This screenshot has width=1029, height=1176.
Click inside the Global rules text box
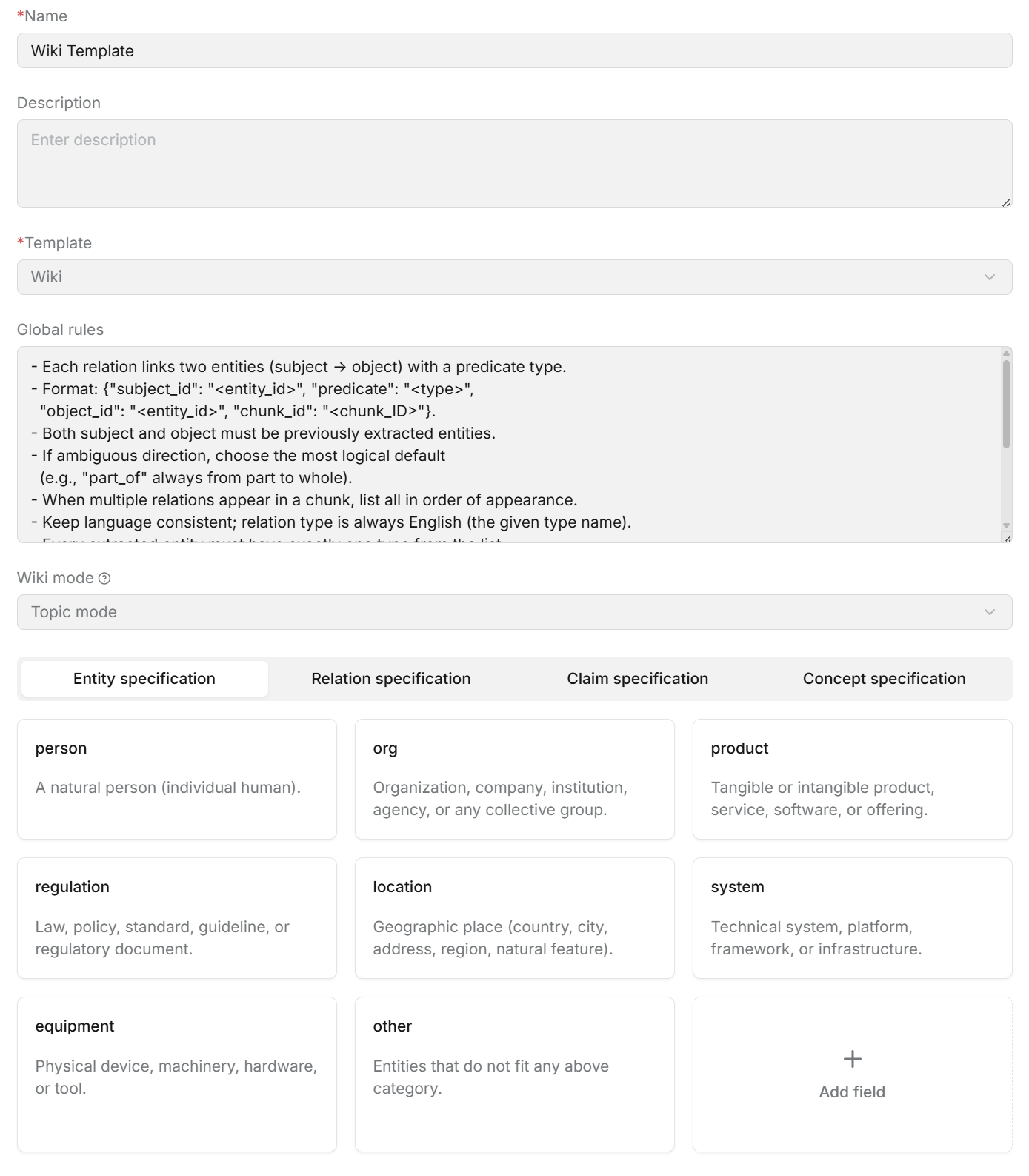(508, 445)
